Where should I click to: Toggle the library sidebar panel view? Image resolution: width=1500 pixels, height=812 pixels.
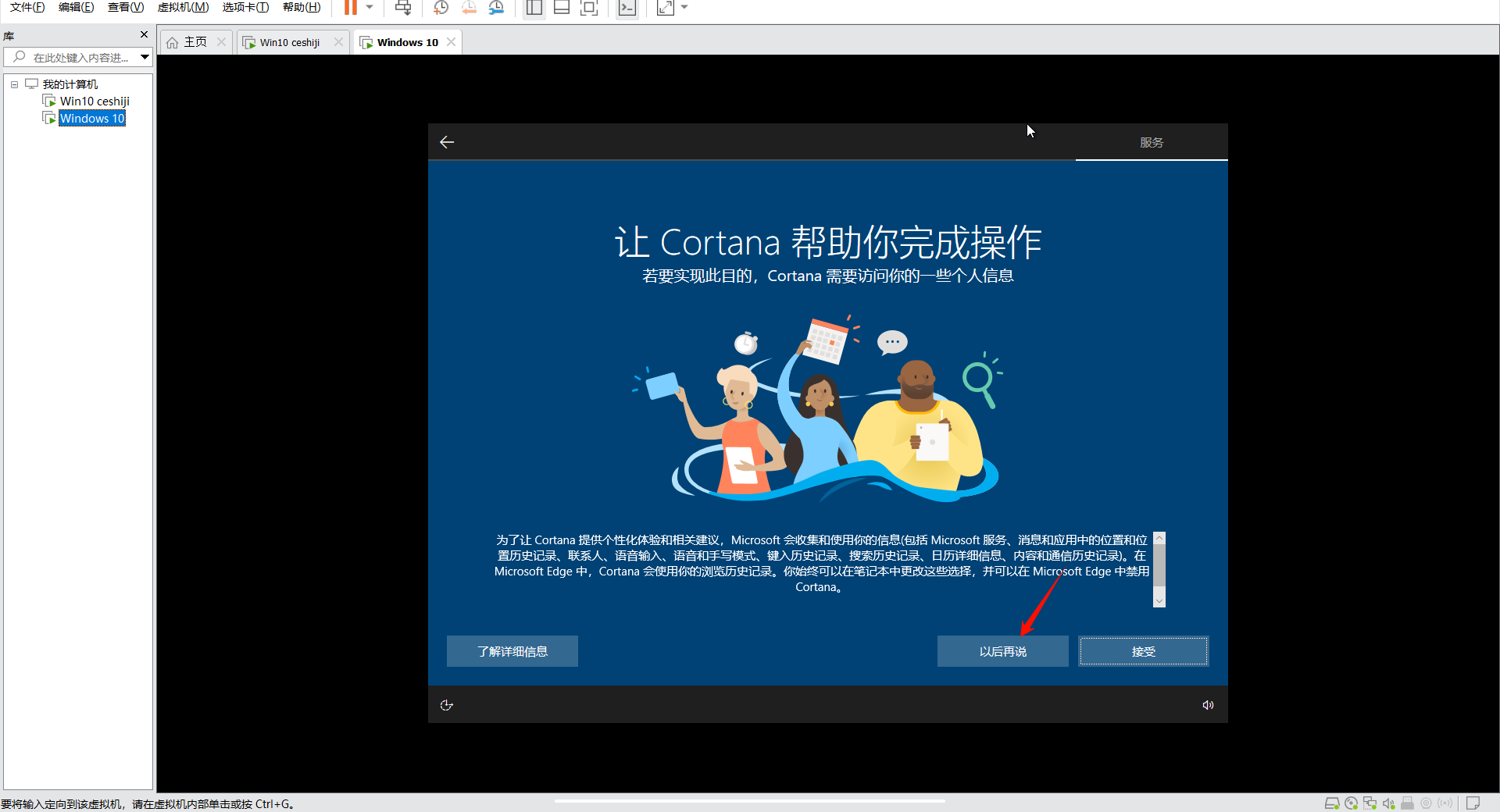tap(534, 8)
